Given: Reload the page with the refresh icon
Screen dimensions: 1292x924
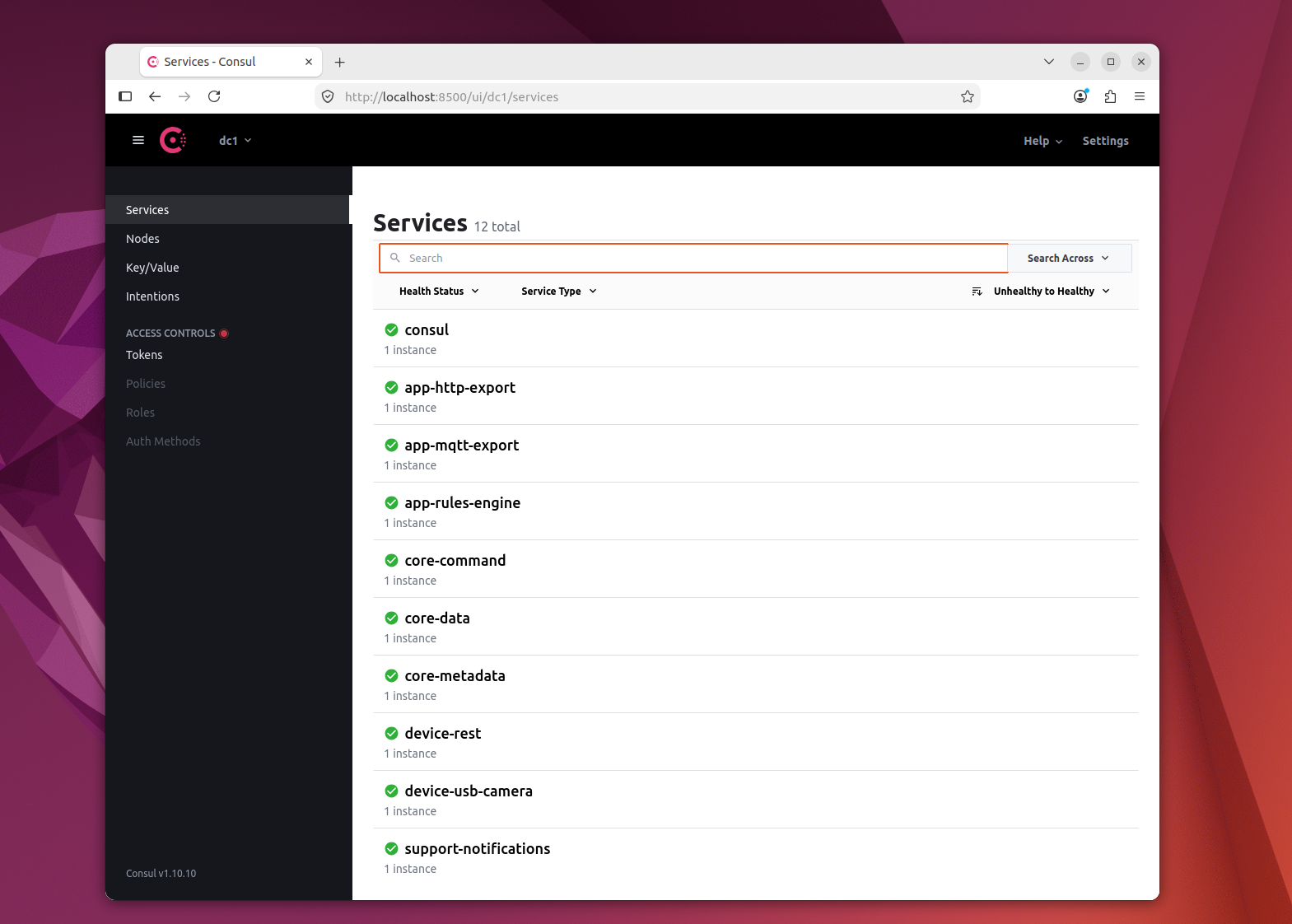Looking at the screenshot, I should coord(214,96).
